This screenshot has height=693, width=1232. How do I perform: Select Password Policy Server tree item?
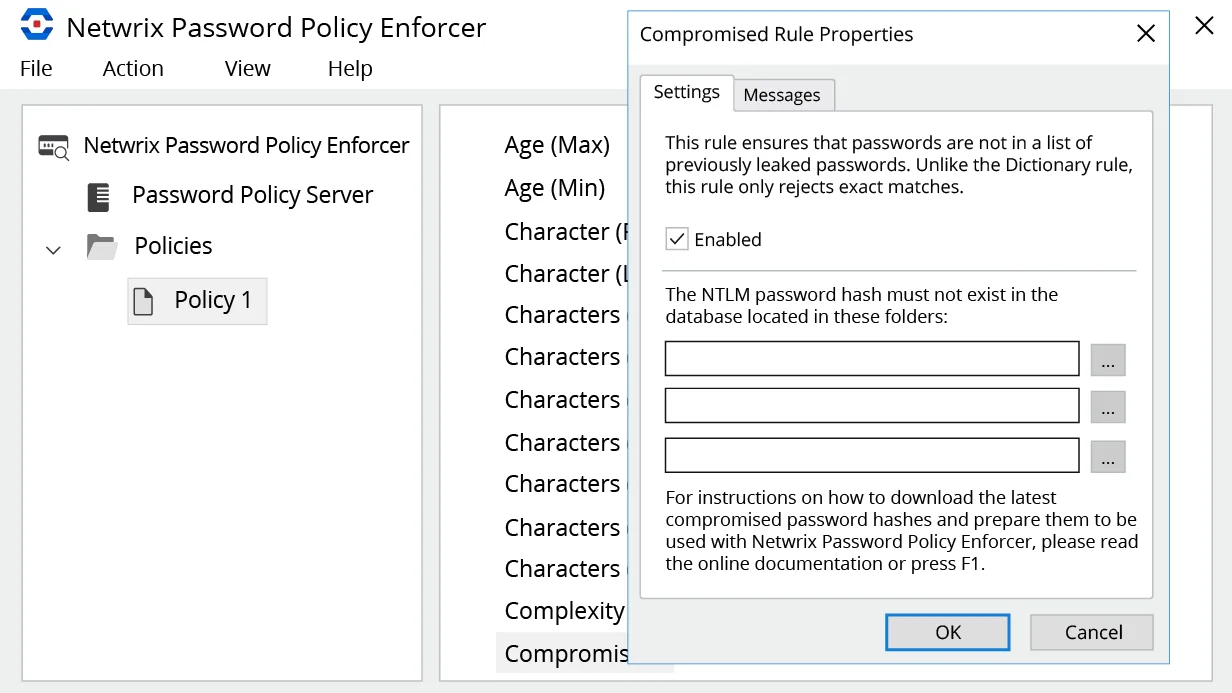(252, 195)
